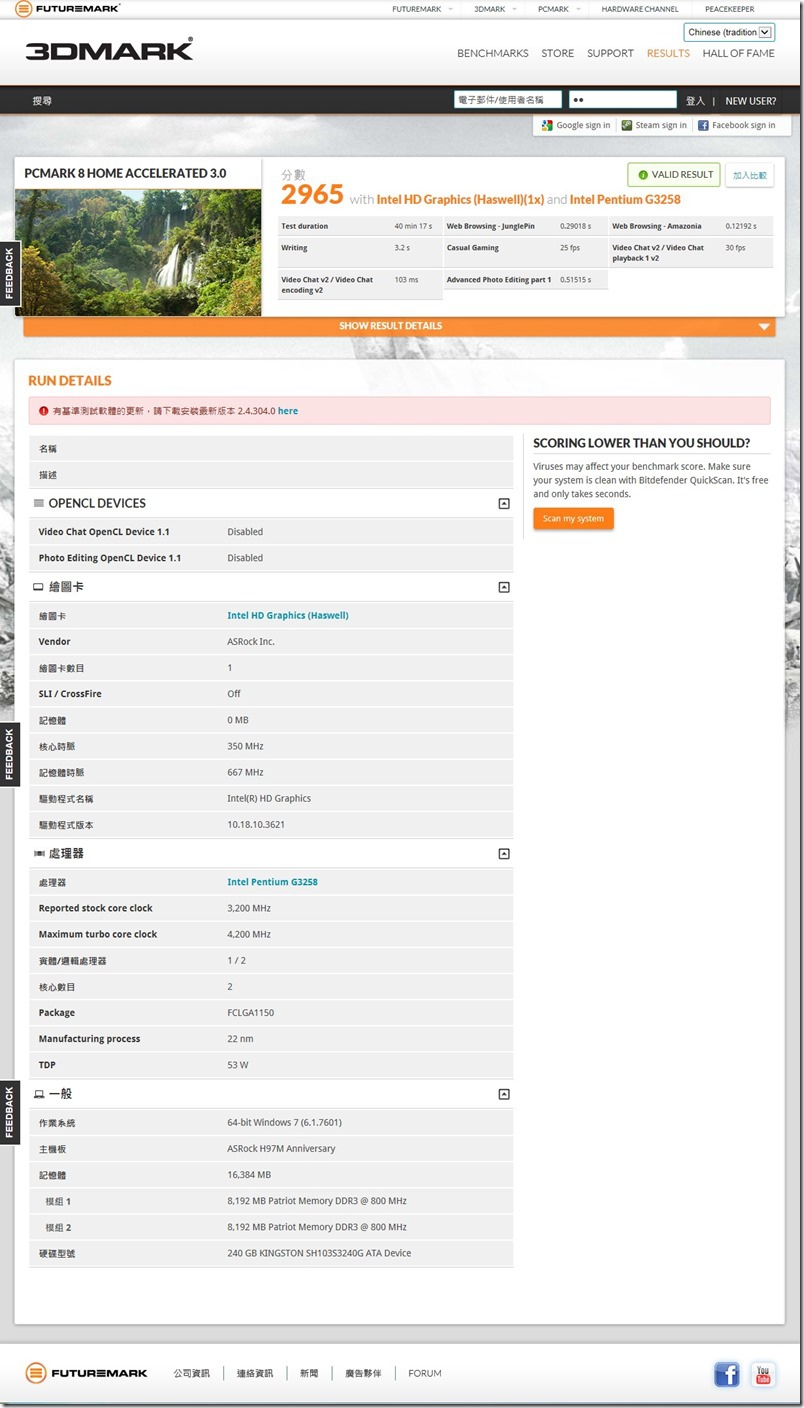Open Intel Pentium G3258 link in 處理器 row
The height and width of the screenshot is (1408, 804).
(x=272, y=882)
